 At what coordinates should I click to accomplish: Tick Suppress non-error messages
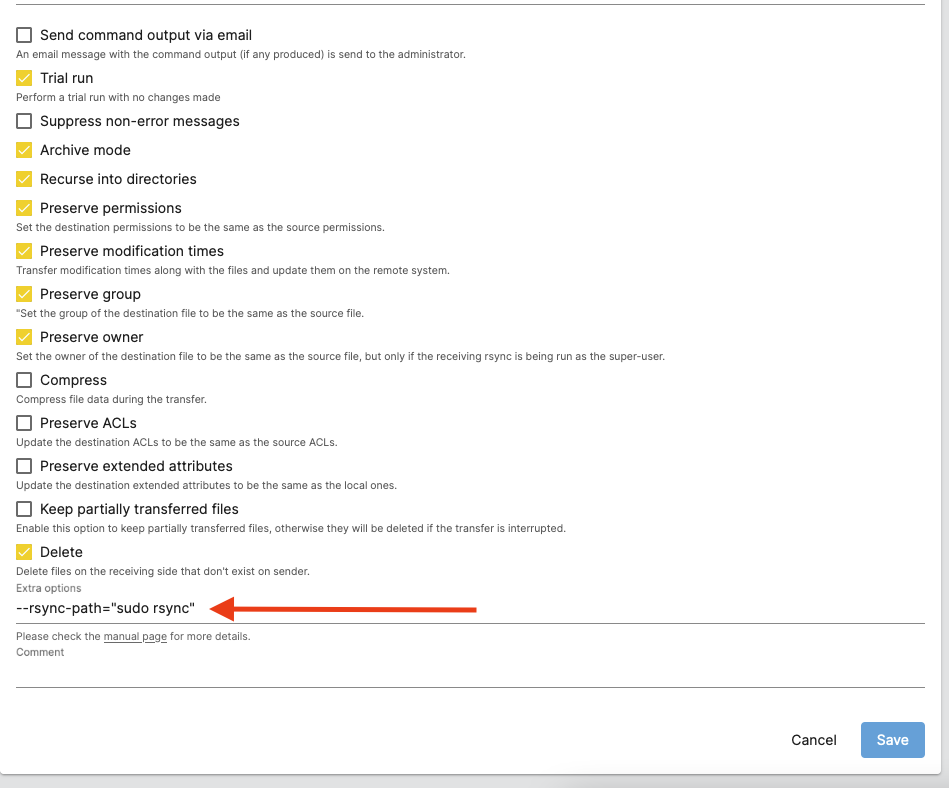24,121
